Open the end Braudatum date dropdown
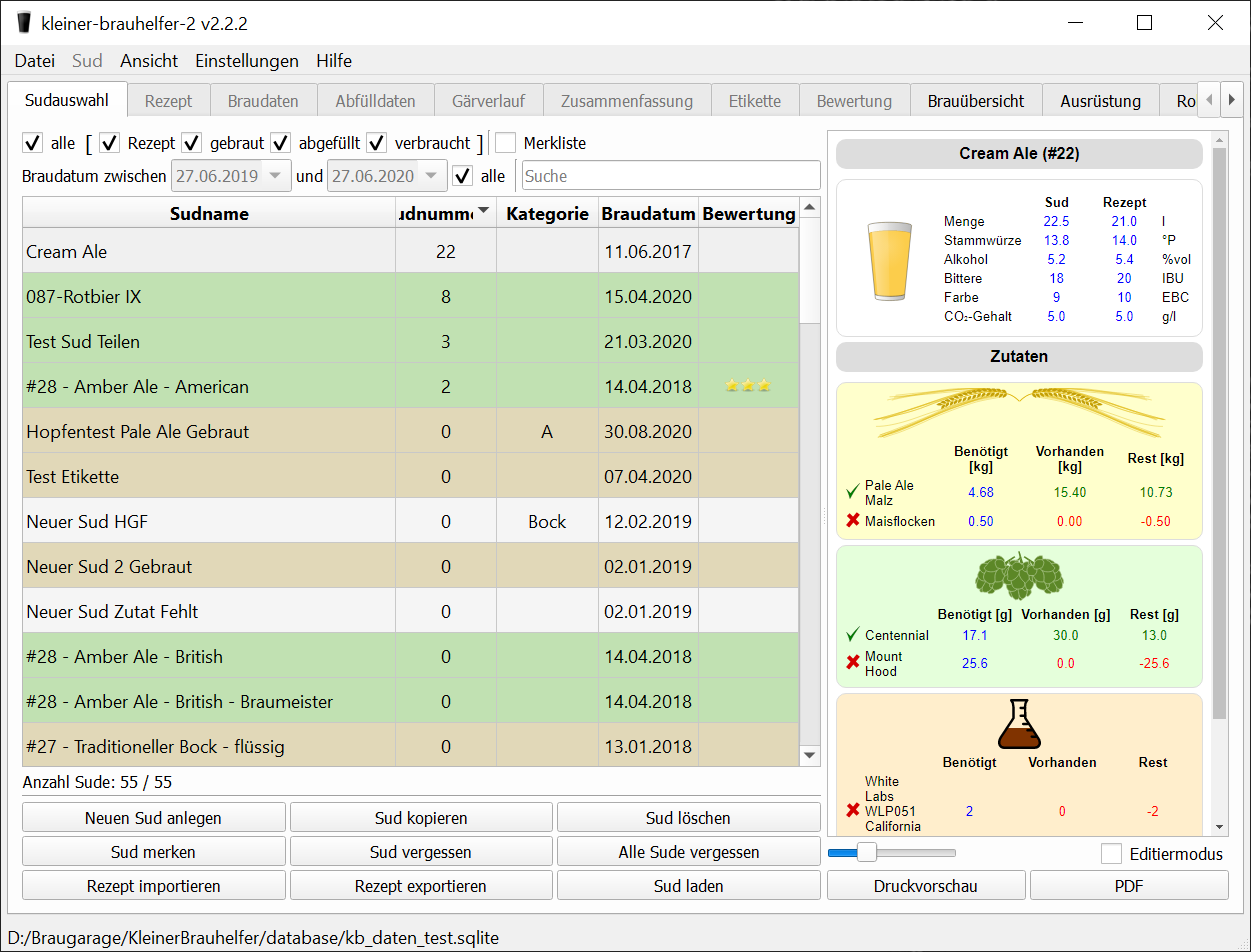1251x952 pixels. coord(432,176)
